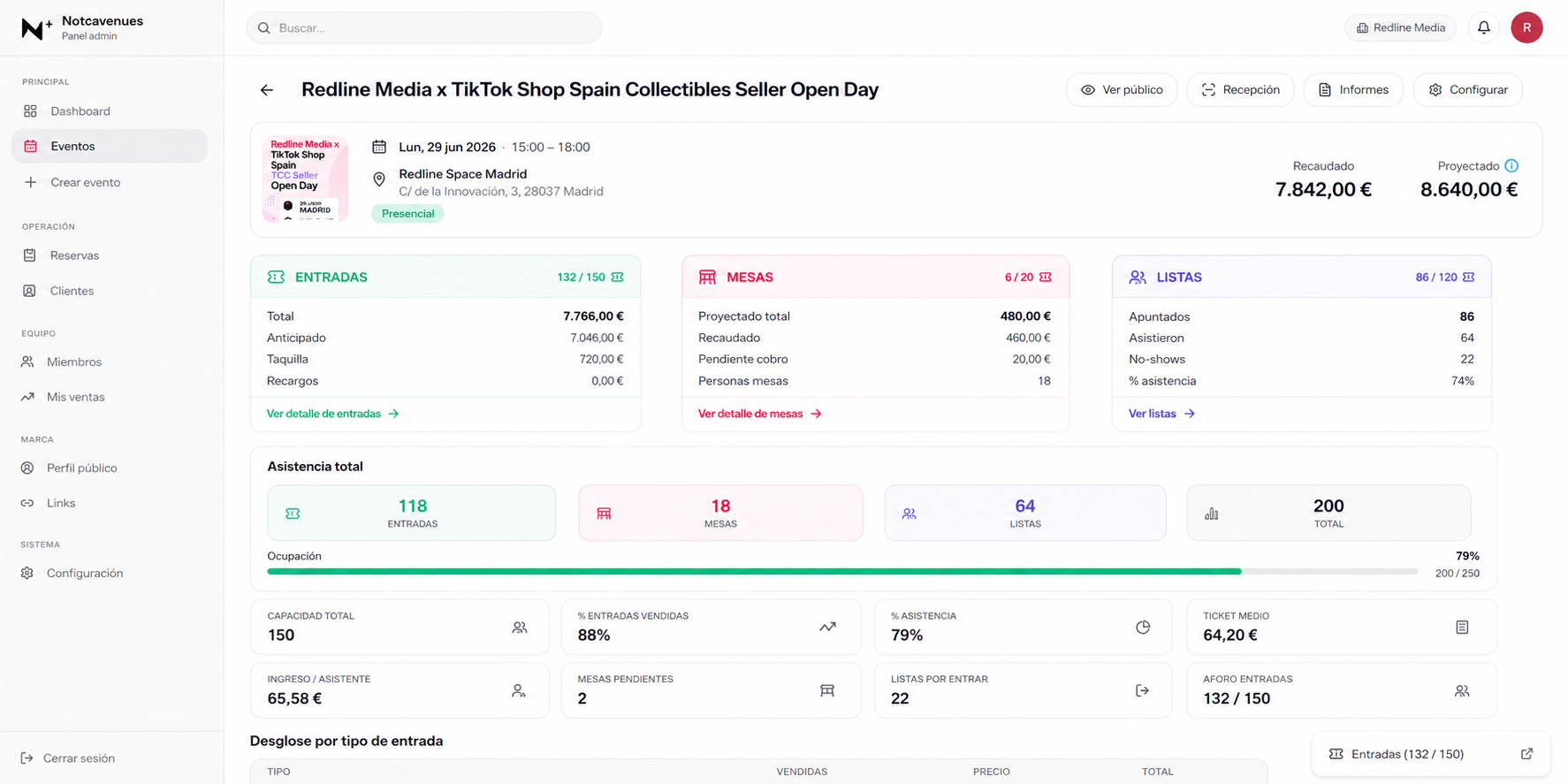
Task: Open the Recepción button
Action: (1240, 90)
